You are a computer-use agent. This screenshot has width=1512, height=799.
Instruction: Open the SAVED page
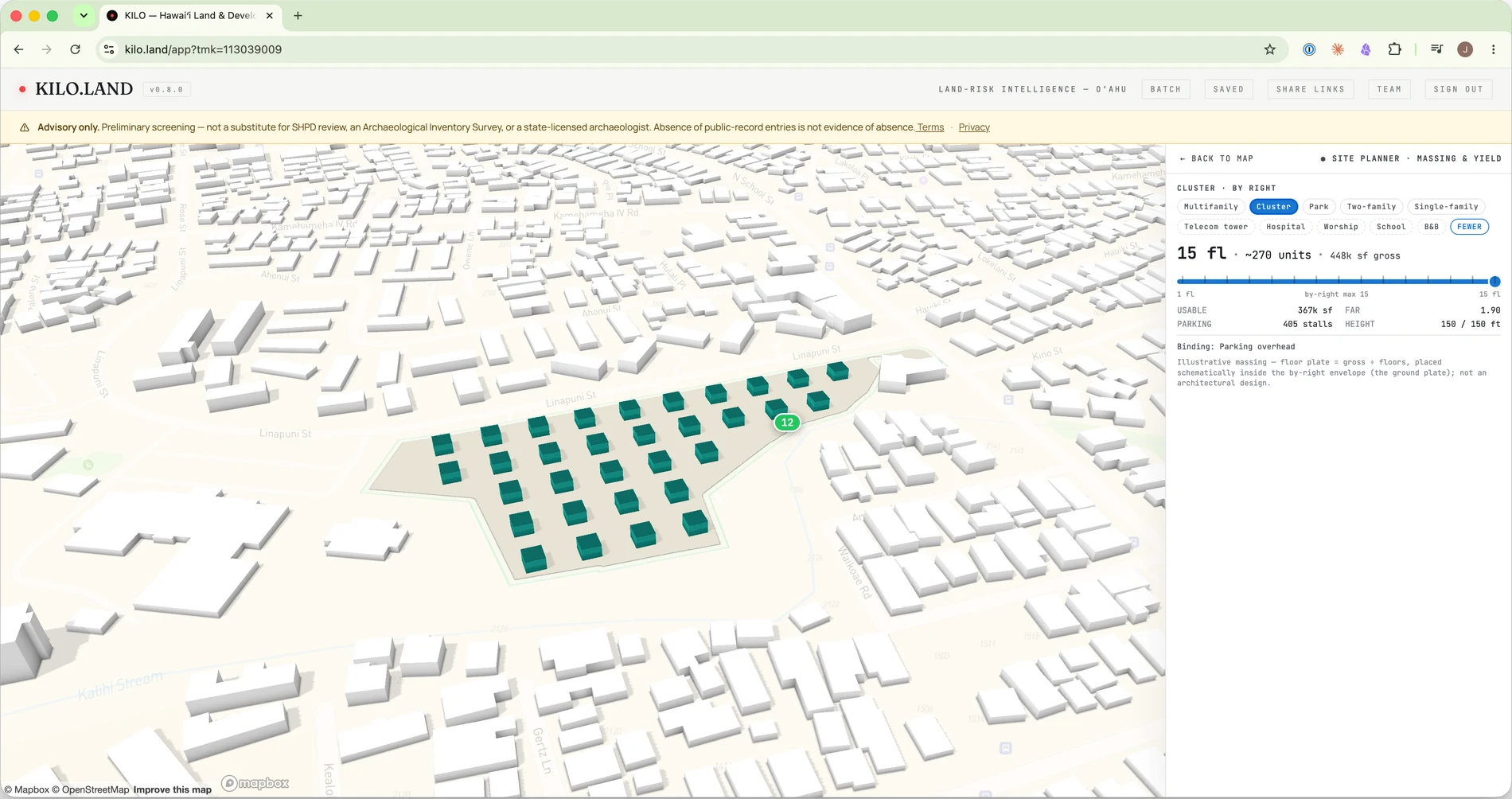tap(1229, 89)
